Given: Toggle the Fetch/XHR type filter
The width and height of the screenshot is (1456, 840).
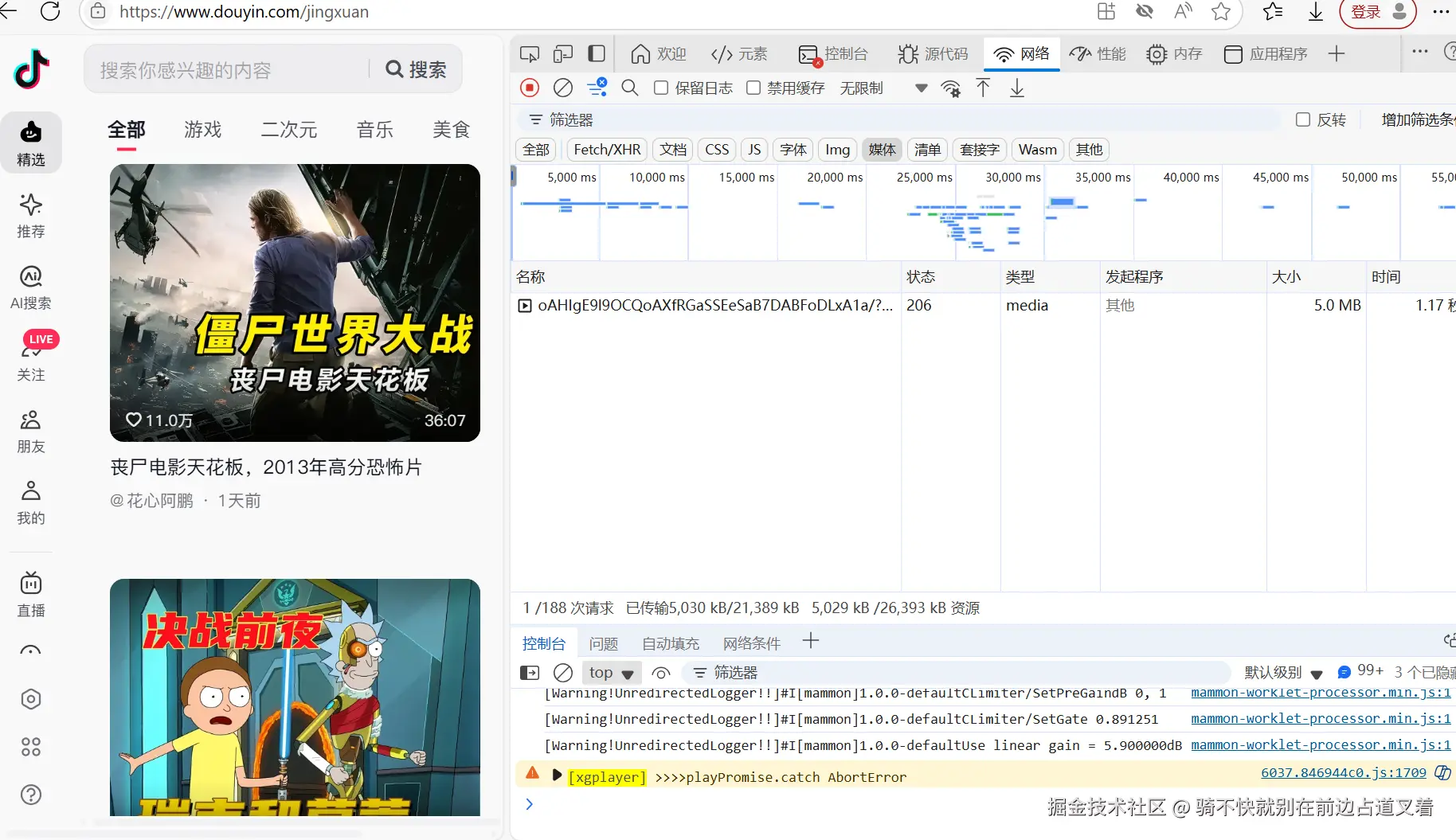Looking at the screenshot, I should [x=607, y=150].
